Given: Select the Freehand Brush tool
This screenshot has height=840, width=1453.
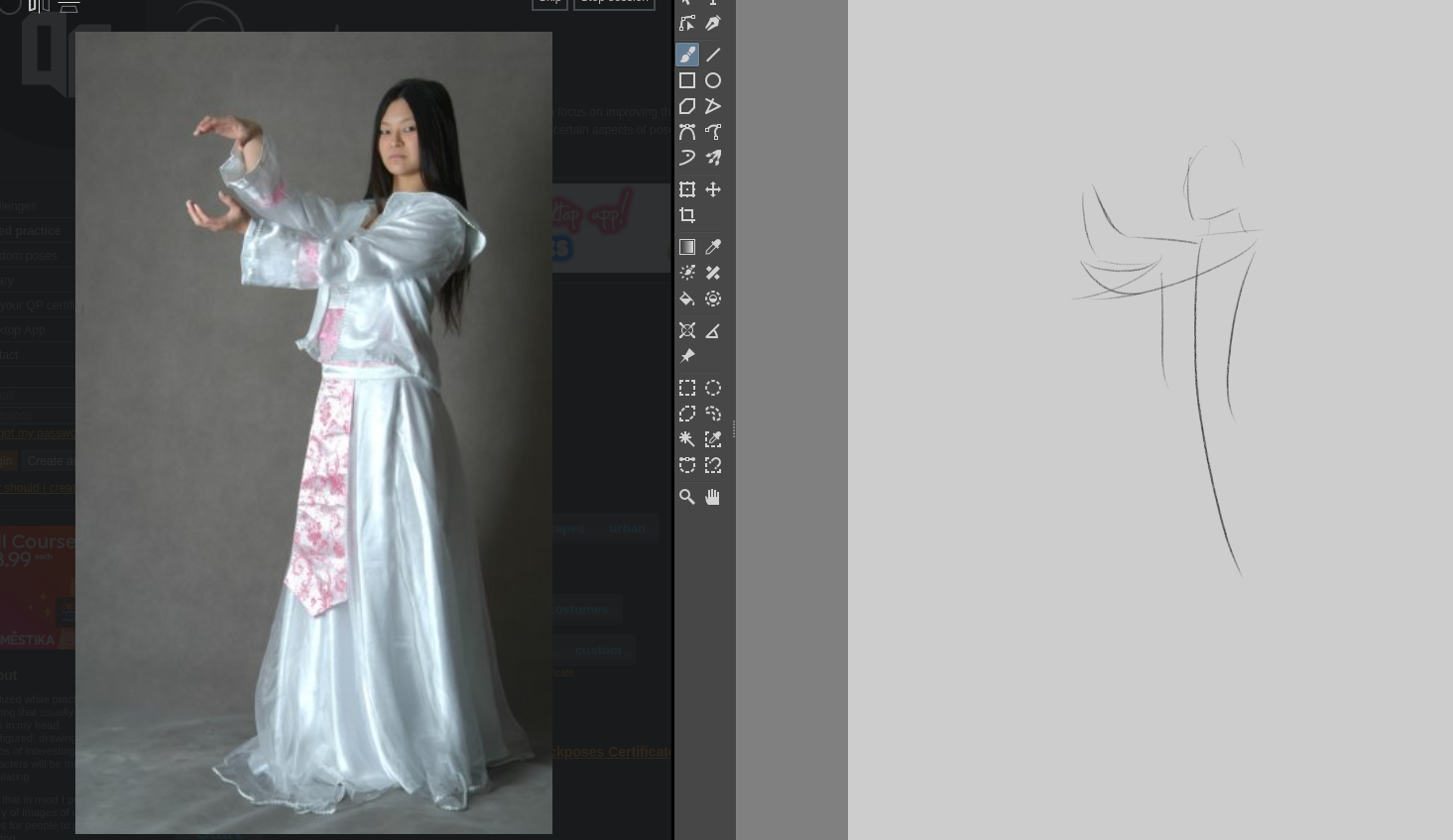Looking at the screenshot, I should 687,55.
